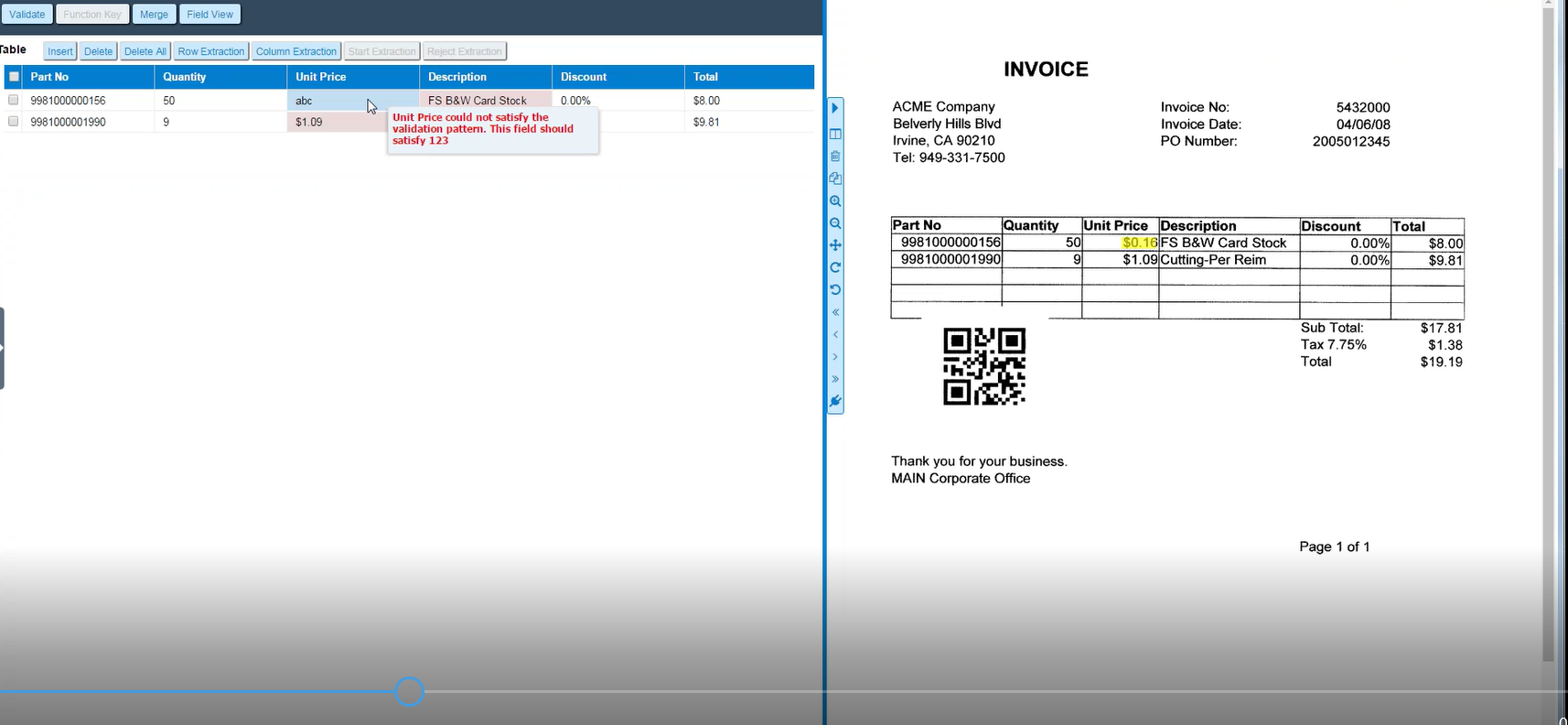Check the row for part 9981000001990
This screenshot has width=1568, height=725.
[x=14, y=122]
